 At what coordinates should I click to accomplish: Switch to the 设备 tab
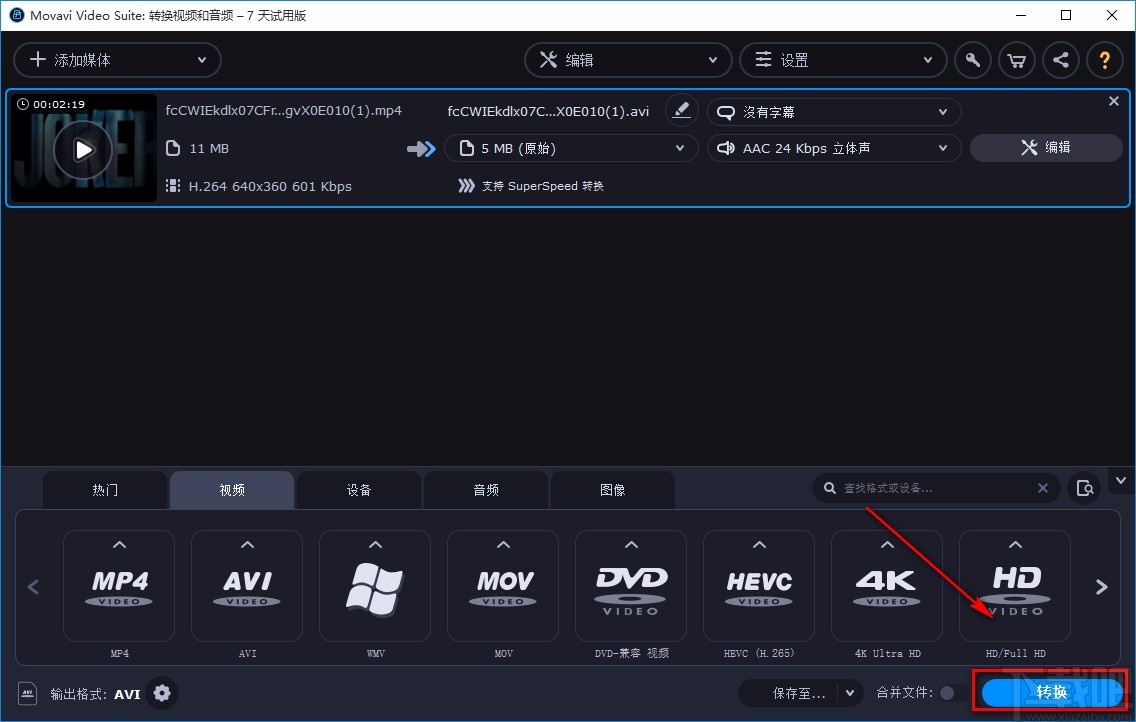pyautogui.click(x=359, y=490)
